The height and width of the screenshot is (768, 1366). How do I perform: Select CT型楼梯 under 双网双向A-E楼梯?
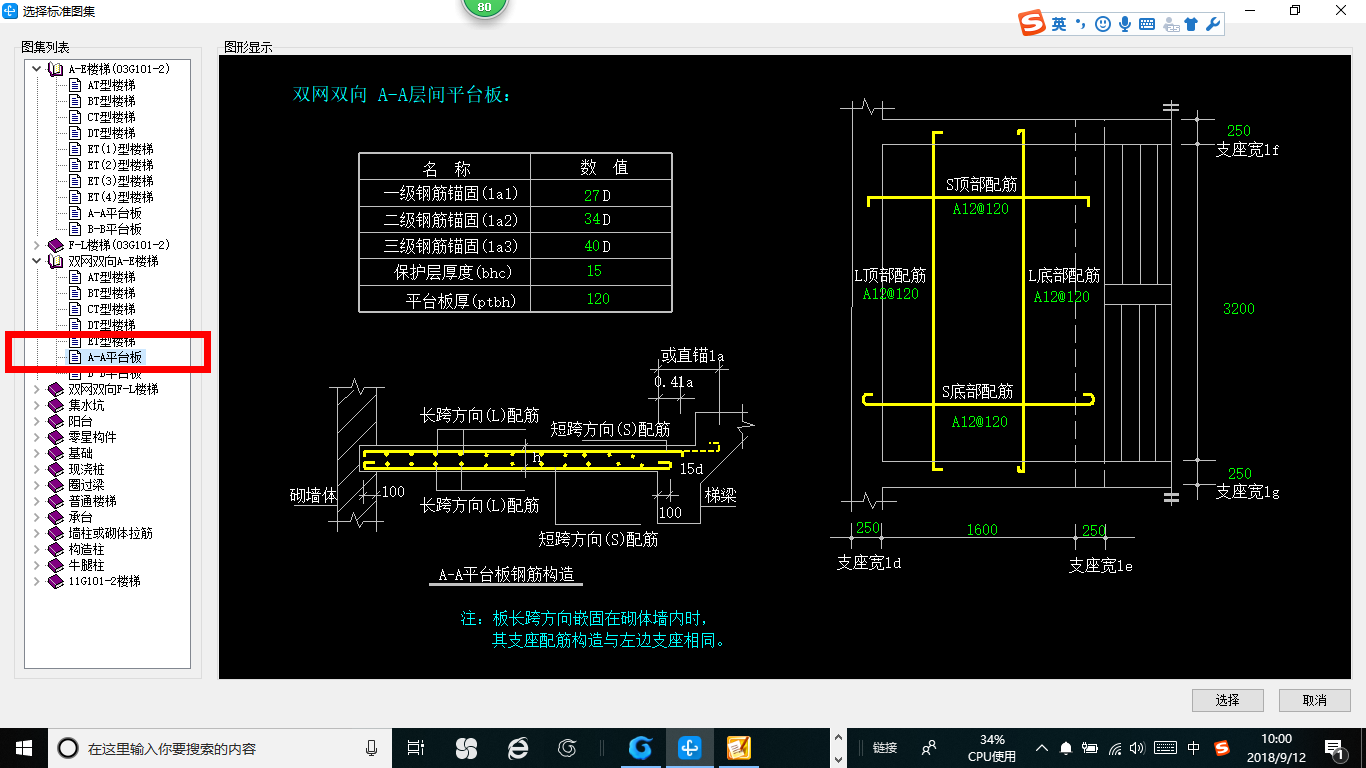tap(111, 309)
